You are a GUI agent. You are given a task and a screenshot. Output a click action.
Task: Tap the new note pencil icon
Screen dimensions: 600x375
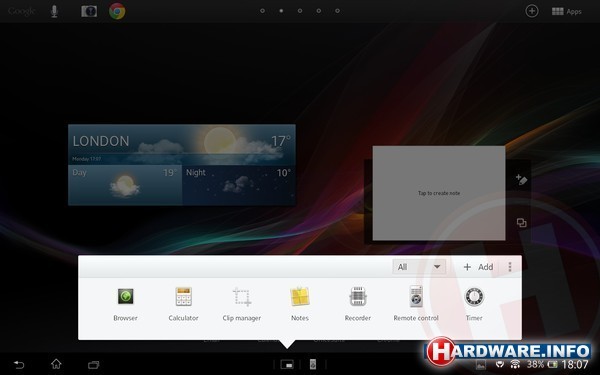(x=521, y=179)
